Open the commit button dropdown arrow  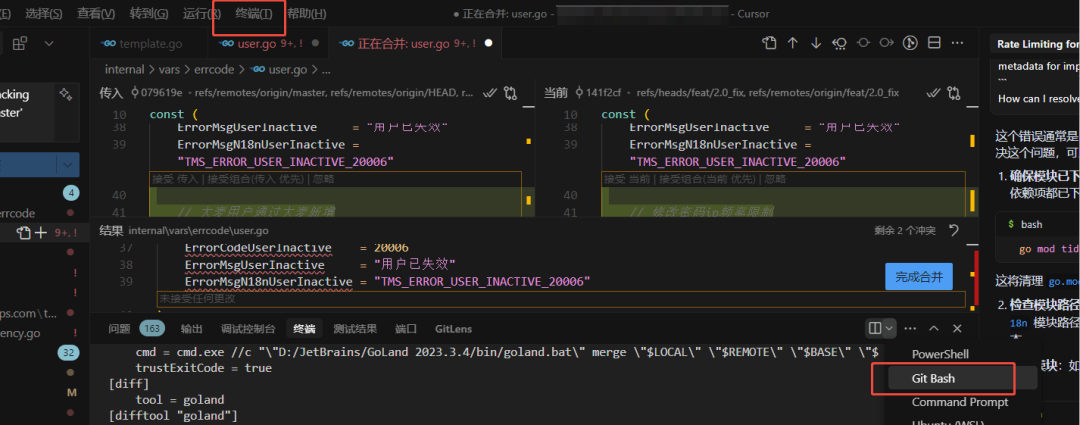coord(68,165)
